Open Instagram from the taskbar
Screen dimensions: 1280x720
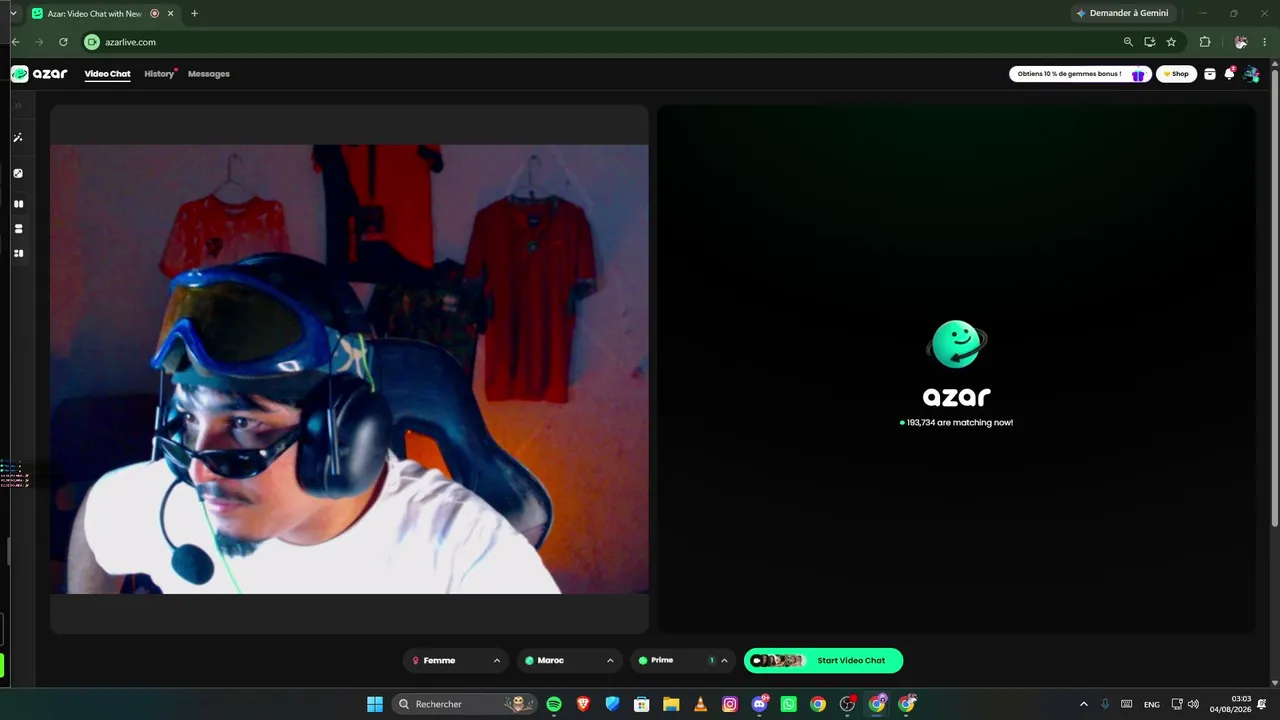[x=730, y=704]
